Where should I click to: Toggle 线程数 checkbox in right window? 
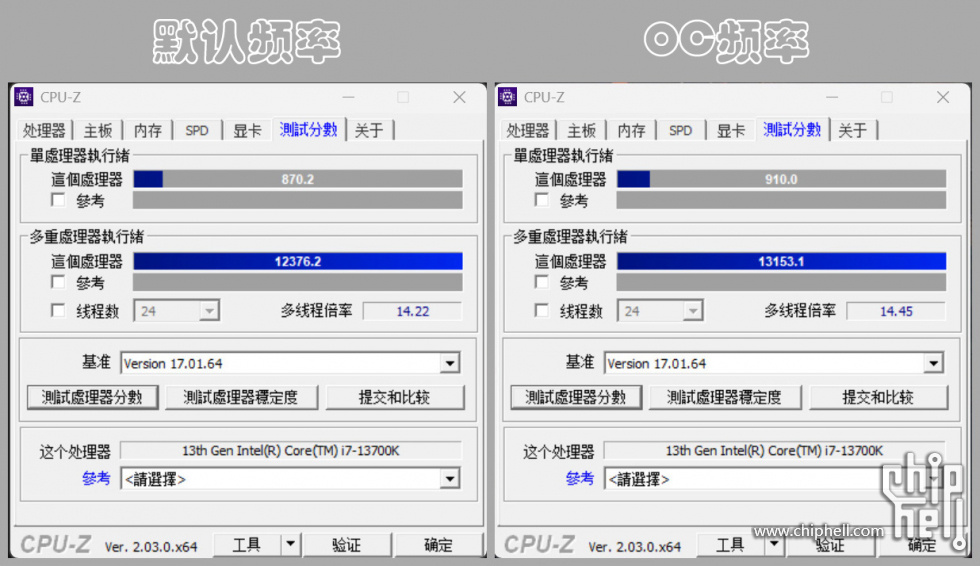[542, 310]
